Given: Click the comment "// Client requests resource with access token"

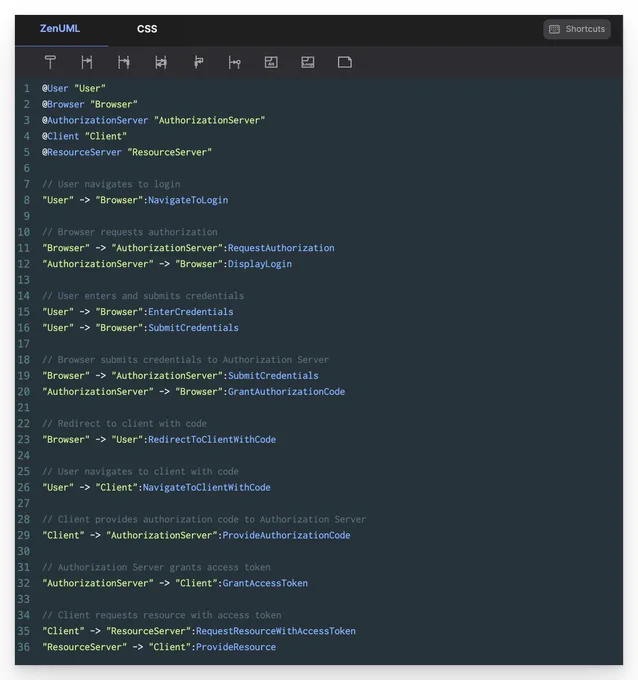Looking at the screenshot, I should point(162,615).
